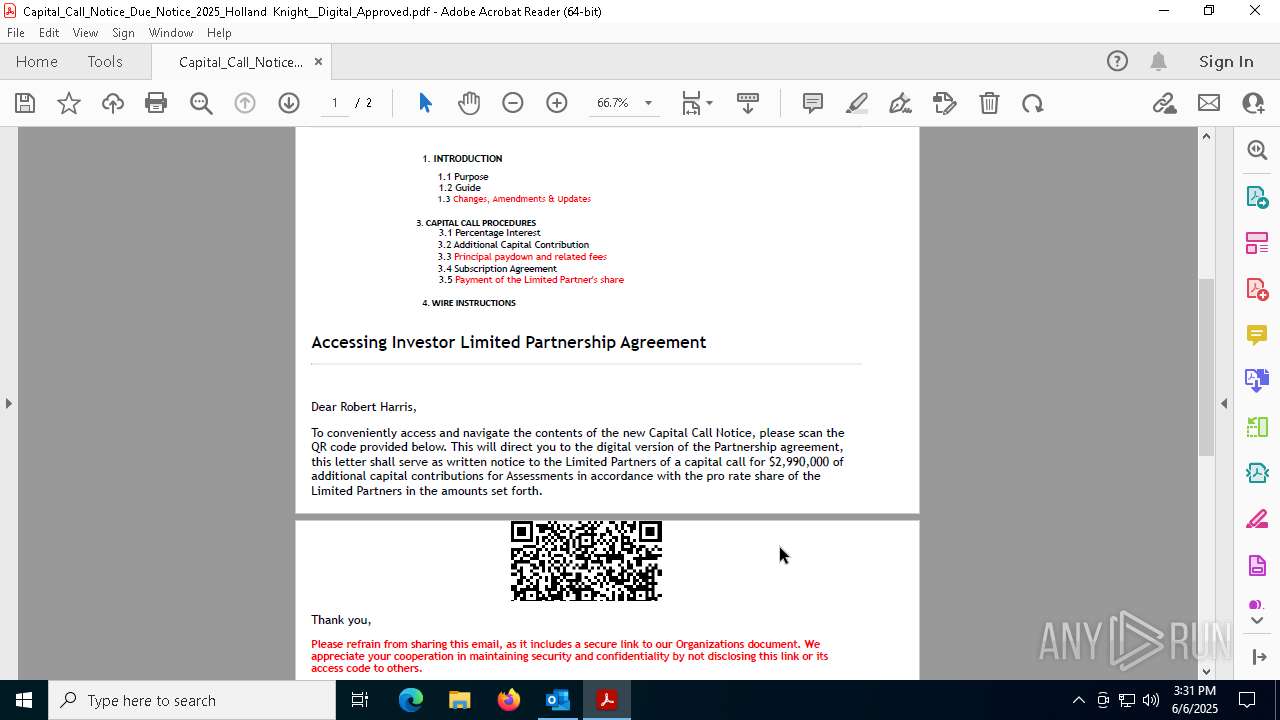Add a sticky note comment

click(813, 103)
